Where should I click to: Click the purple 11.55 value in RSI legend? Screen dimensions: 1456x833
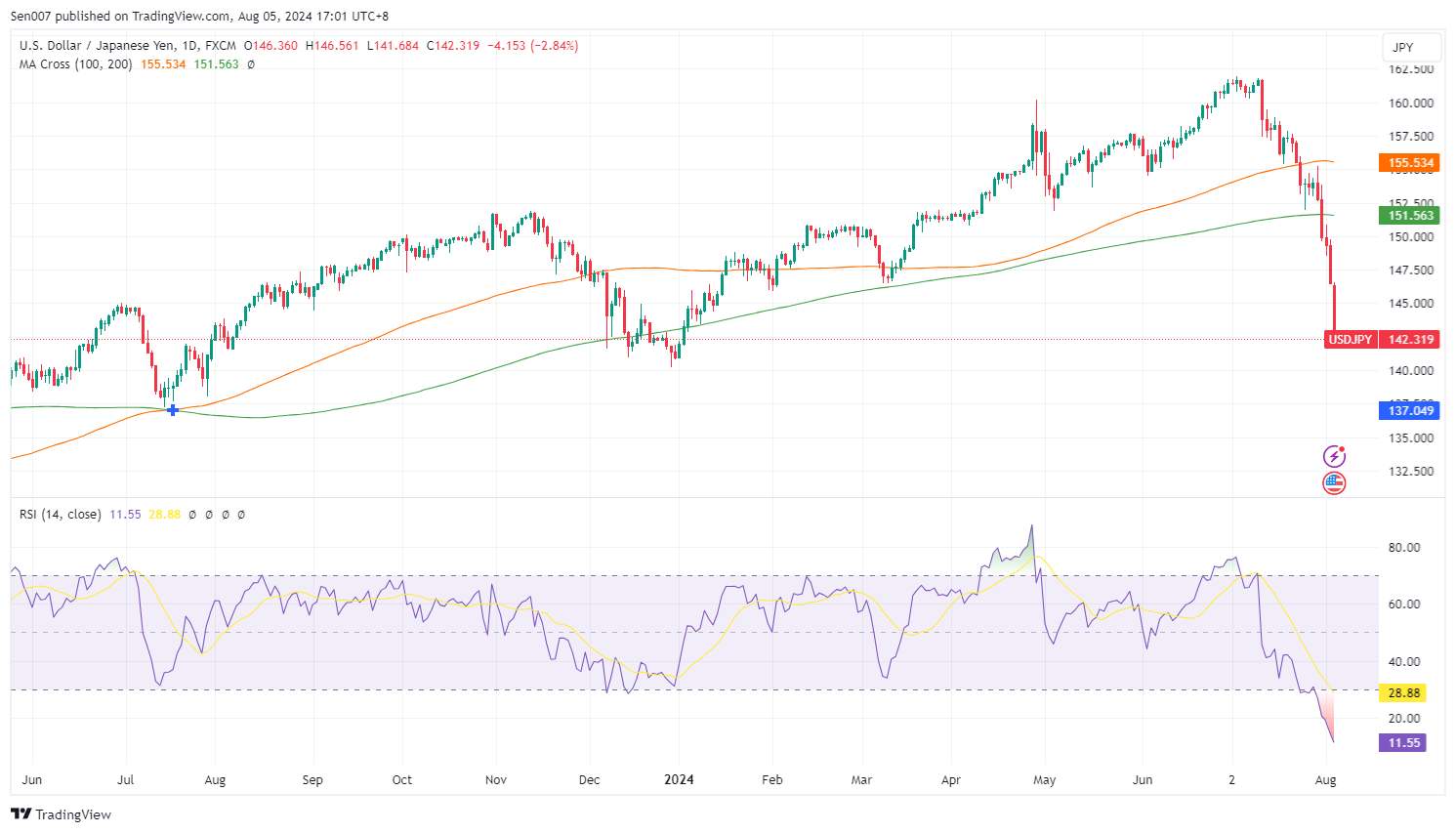[x=125, y=515]
